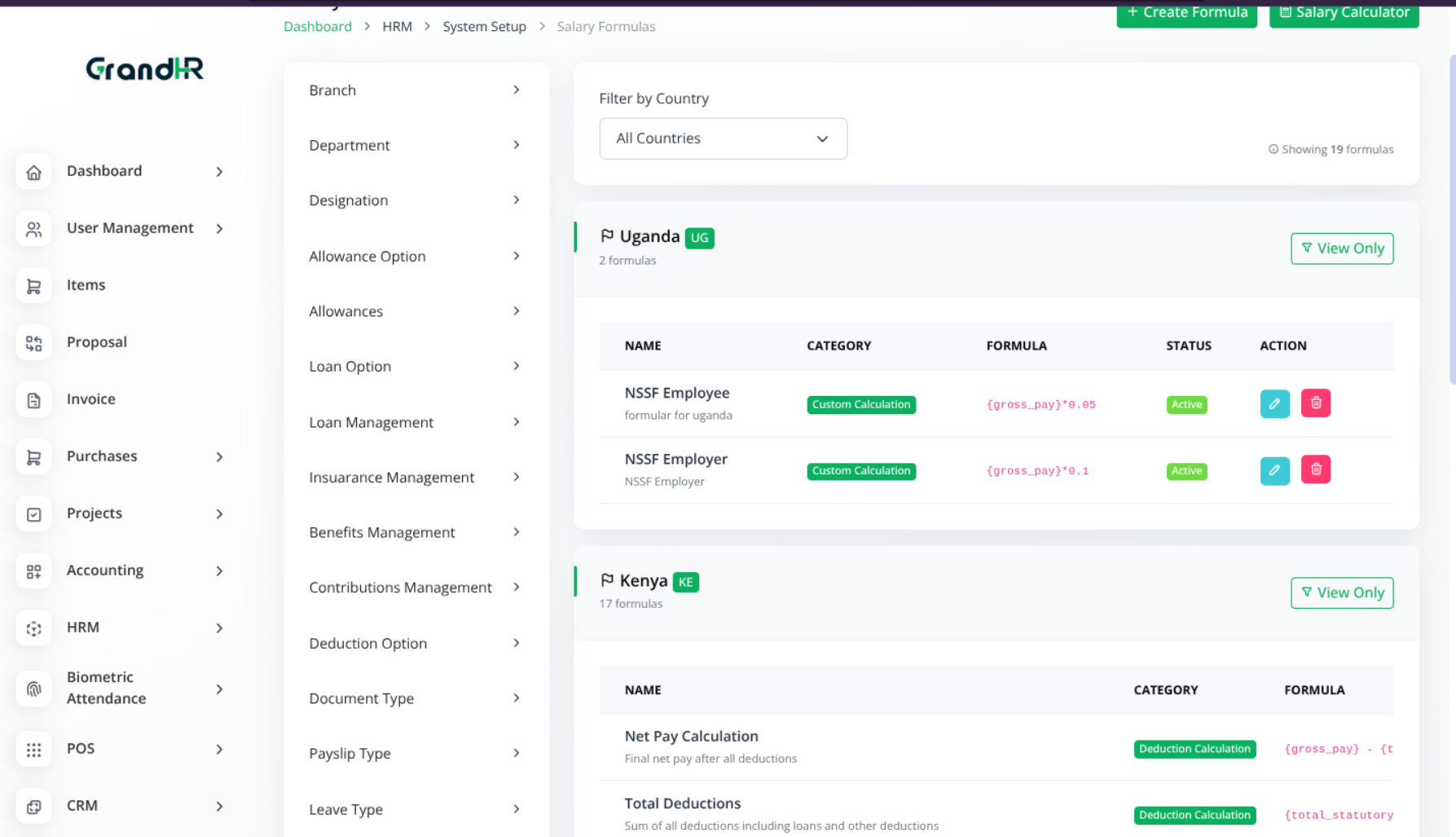The image size is (1456, 837).
Task: Click the Projects checkbox icon in sidebar
Action: 33,513
